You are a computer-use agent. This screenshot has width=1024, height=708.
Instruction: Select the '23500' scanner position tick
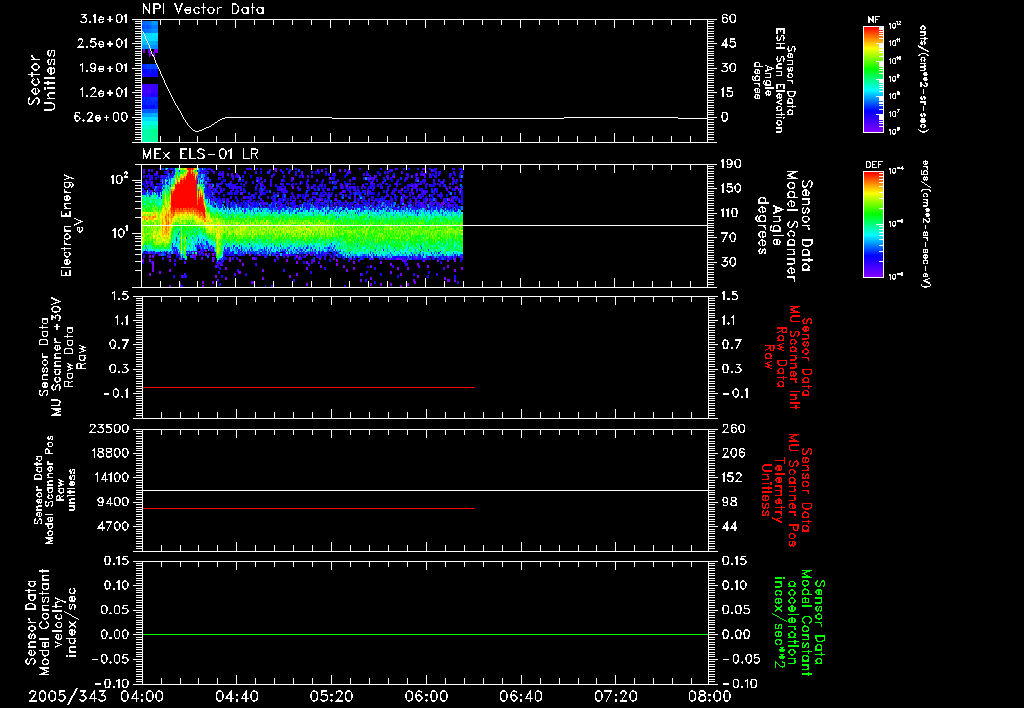click(x=110, y=428)
